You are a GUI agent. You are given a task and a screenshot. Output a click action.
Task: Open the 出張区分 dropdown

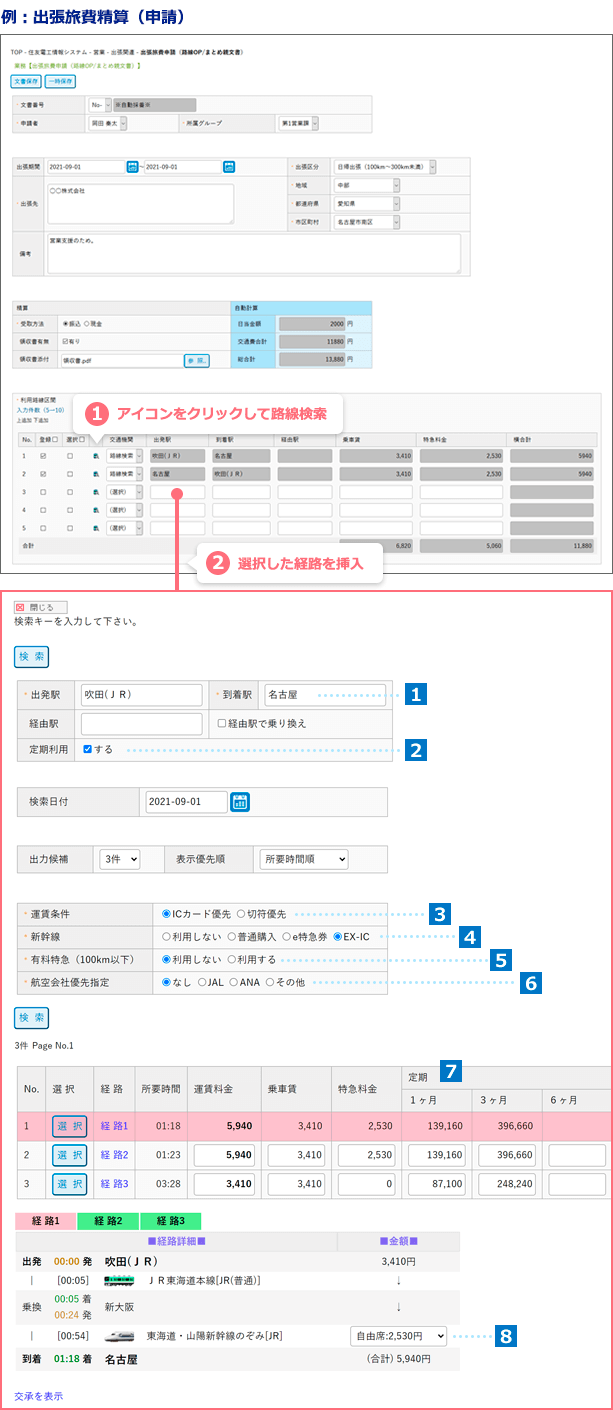pyautogui.click(x=384, y=167)
